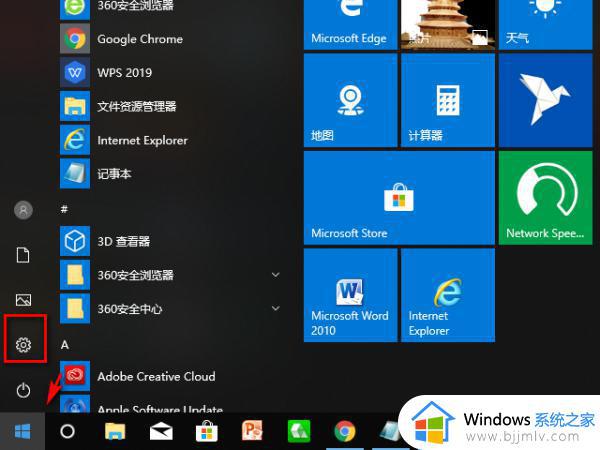
Task: Open the Microsoft Word 2010 tile
Action: (x=351, y=295)
